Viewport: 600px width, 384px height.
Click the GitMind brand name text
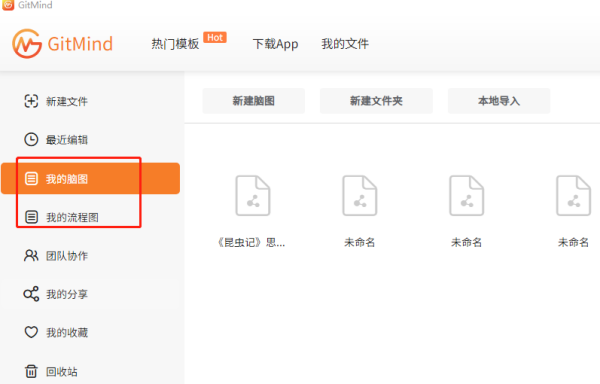coord(80,44)
